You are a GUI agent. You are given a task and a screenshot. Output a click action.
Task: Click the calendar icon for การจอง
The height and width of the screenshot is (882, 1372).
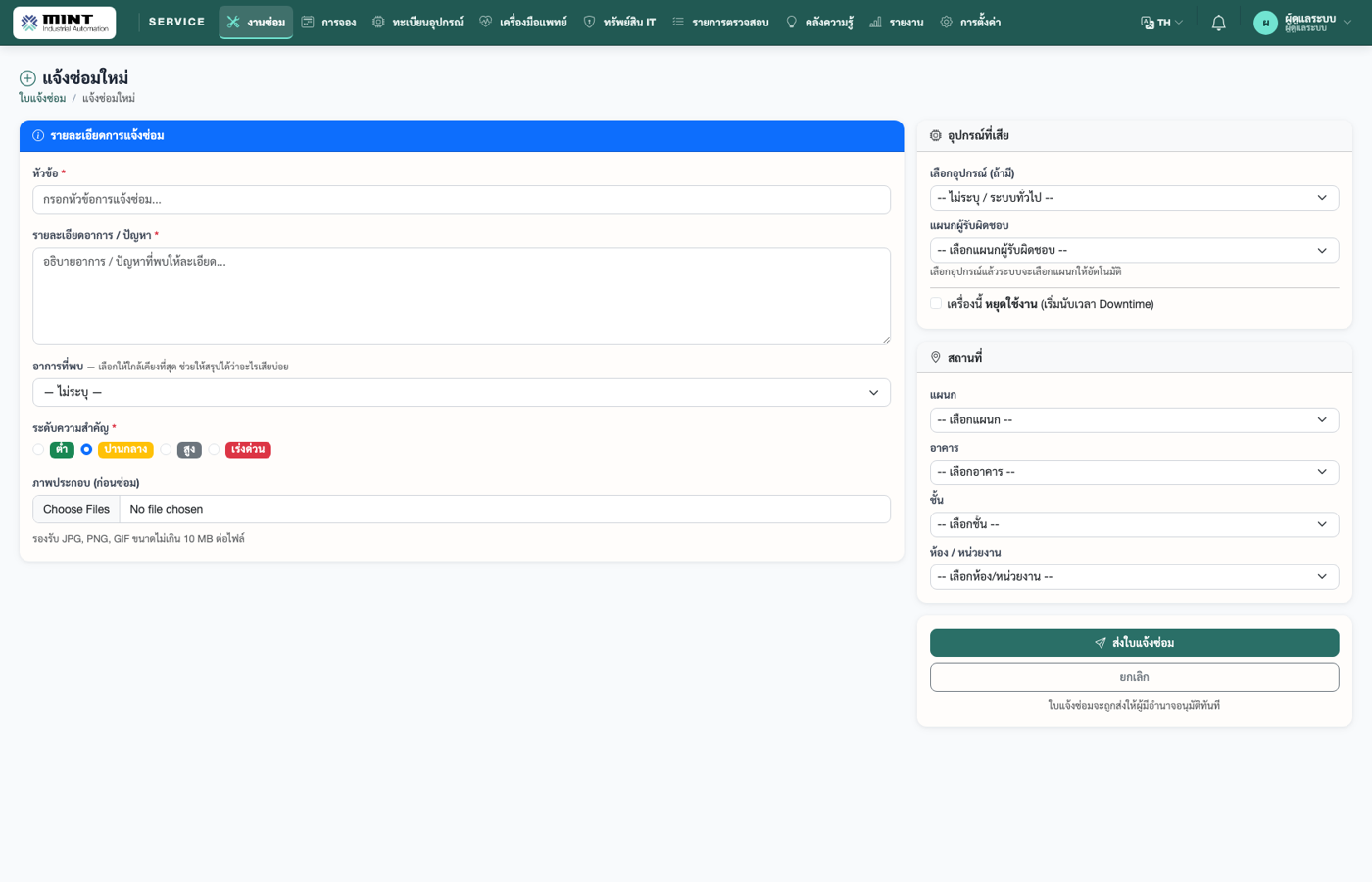(x=308, y=22)
